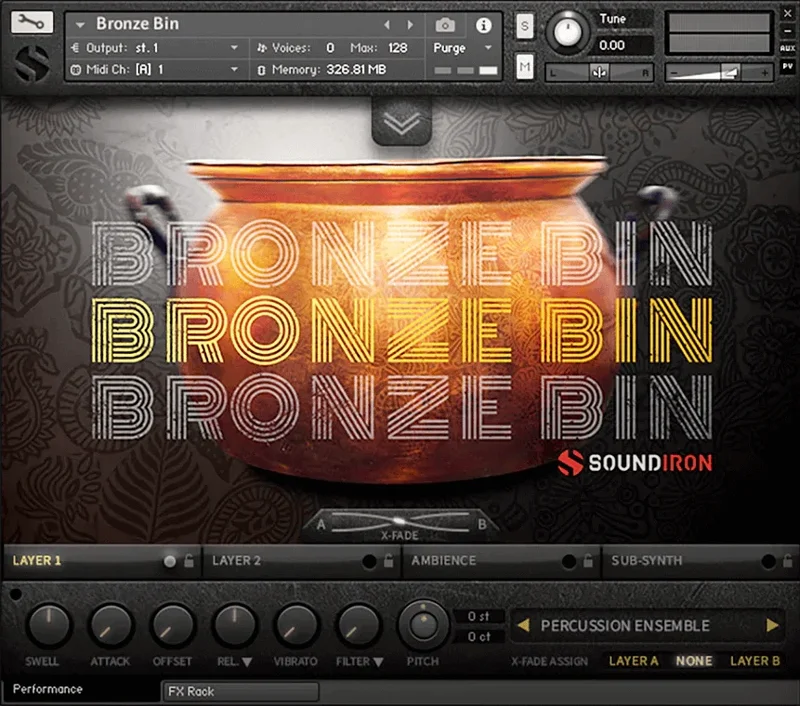Screen dimensions: 800x706
Task: Toggle Sub-Synth power button
Action: coord(768,562)
